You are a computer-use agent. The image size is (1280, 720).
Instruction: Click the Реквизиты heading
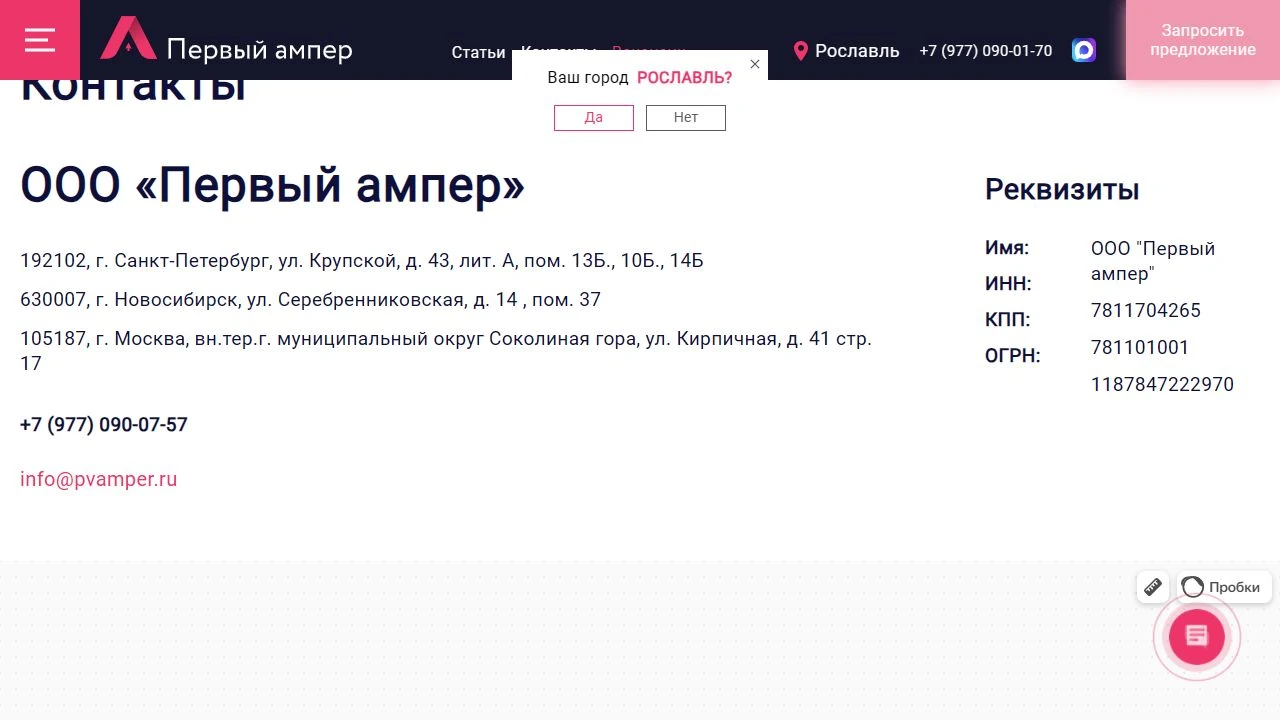1062,190
